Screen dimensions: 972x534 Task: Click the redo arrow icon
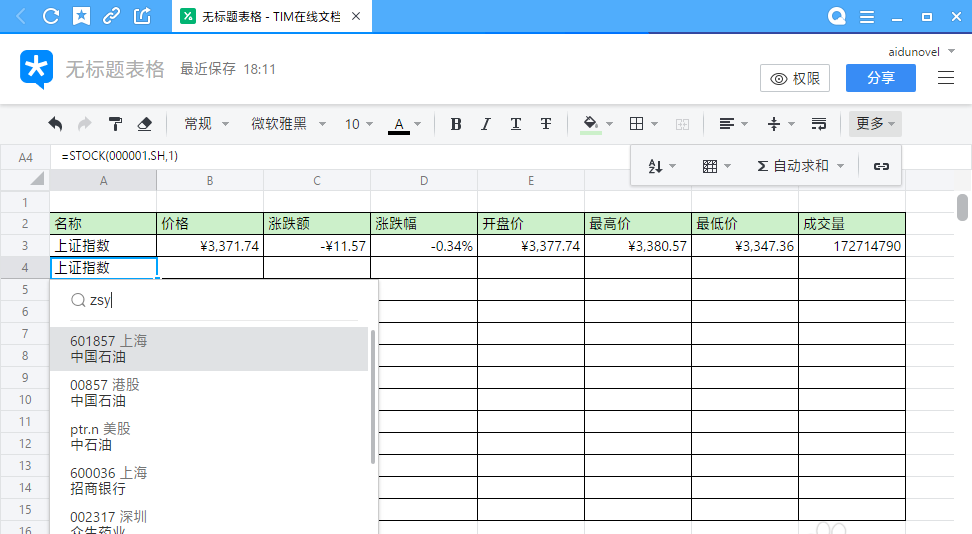[x=85, y=124]
